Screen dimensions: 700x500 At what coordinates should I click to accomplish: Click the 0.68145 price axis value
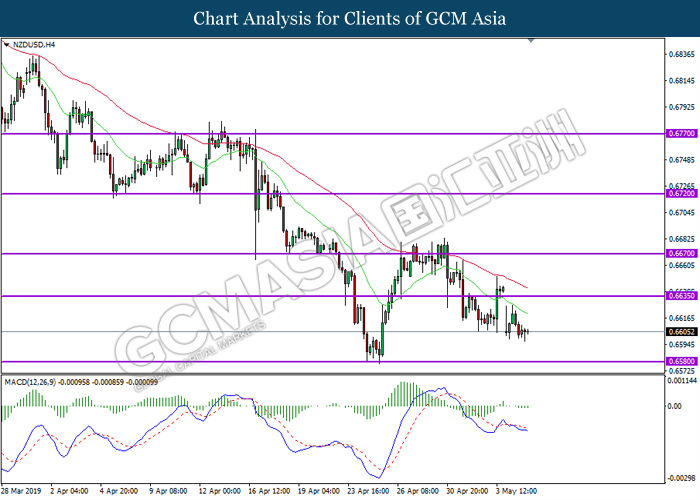click(x=682, y=81)
